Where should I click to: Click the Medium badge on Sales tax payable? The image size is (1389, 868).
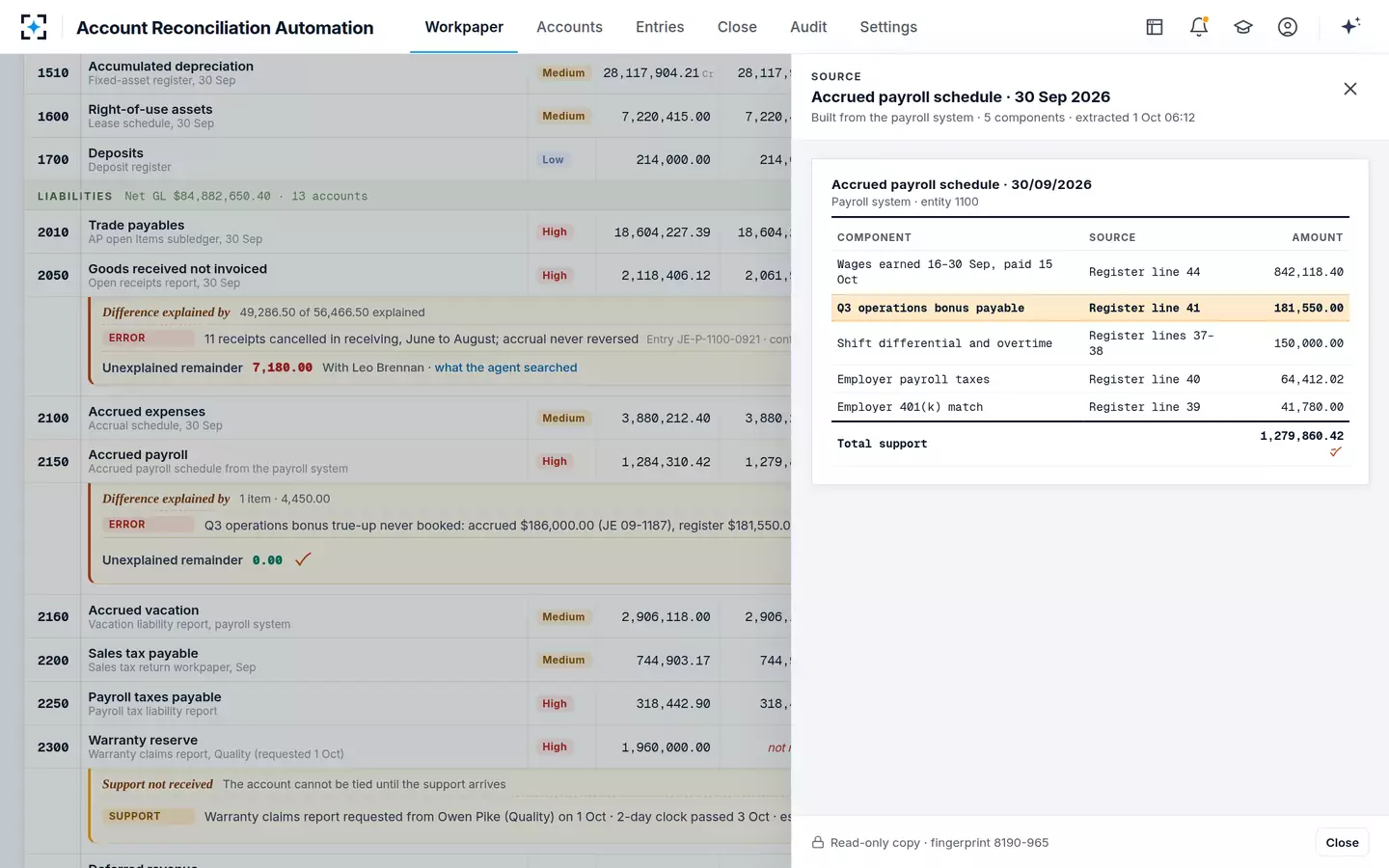click(563, 661)
